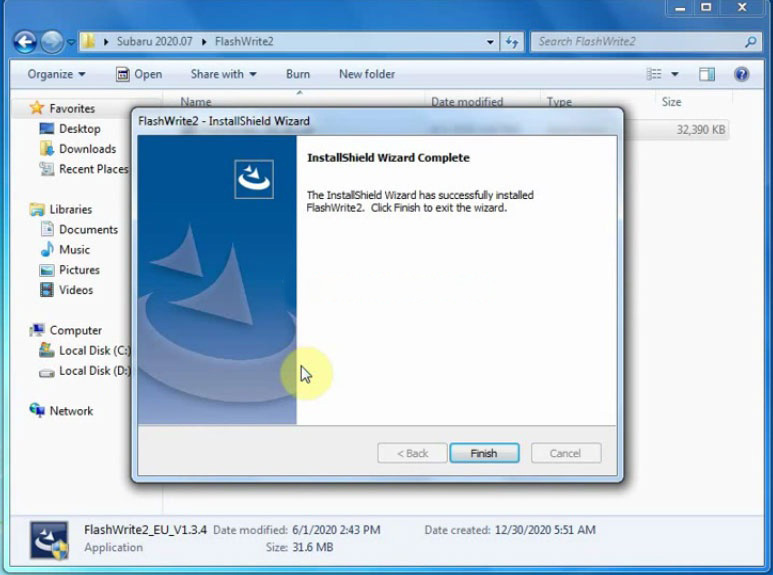The width and height of the screenshot is (773, 575).
Task: Click the Finish button in the wizard
Action: (484, 453)
